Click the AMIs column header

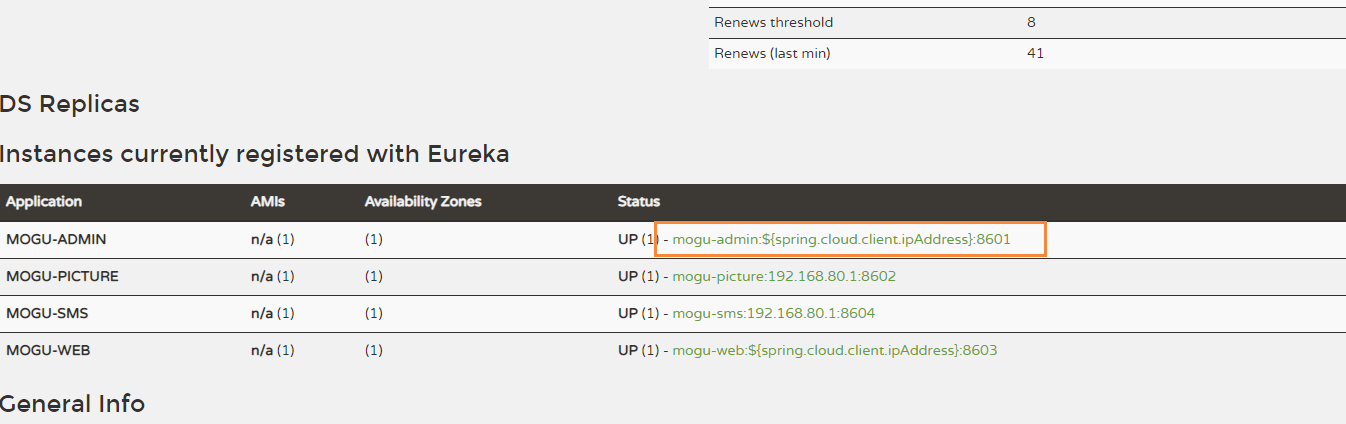(x=267, y=202)
